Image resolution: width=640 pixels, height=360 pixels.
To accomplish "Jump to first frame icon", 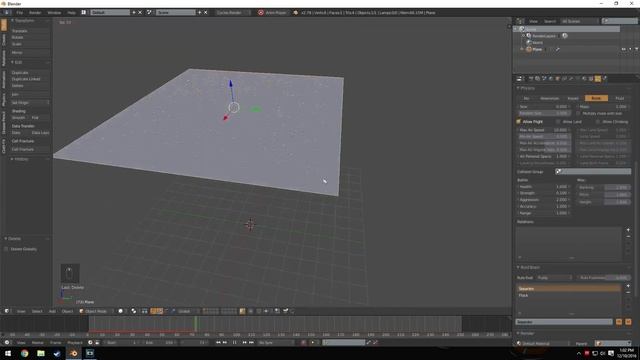I will [x=218, y=342].
